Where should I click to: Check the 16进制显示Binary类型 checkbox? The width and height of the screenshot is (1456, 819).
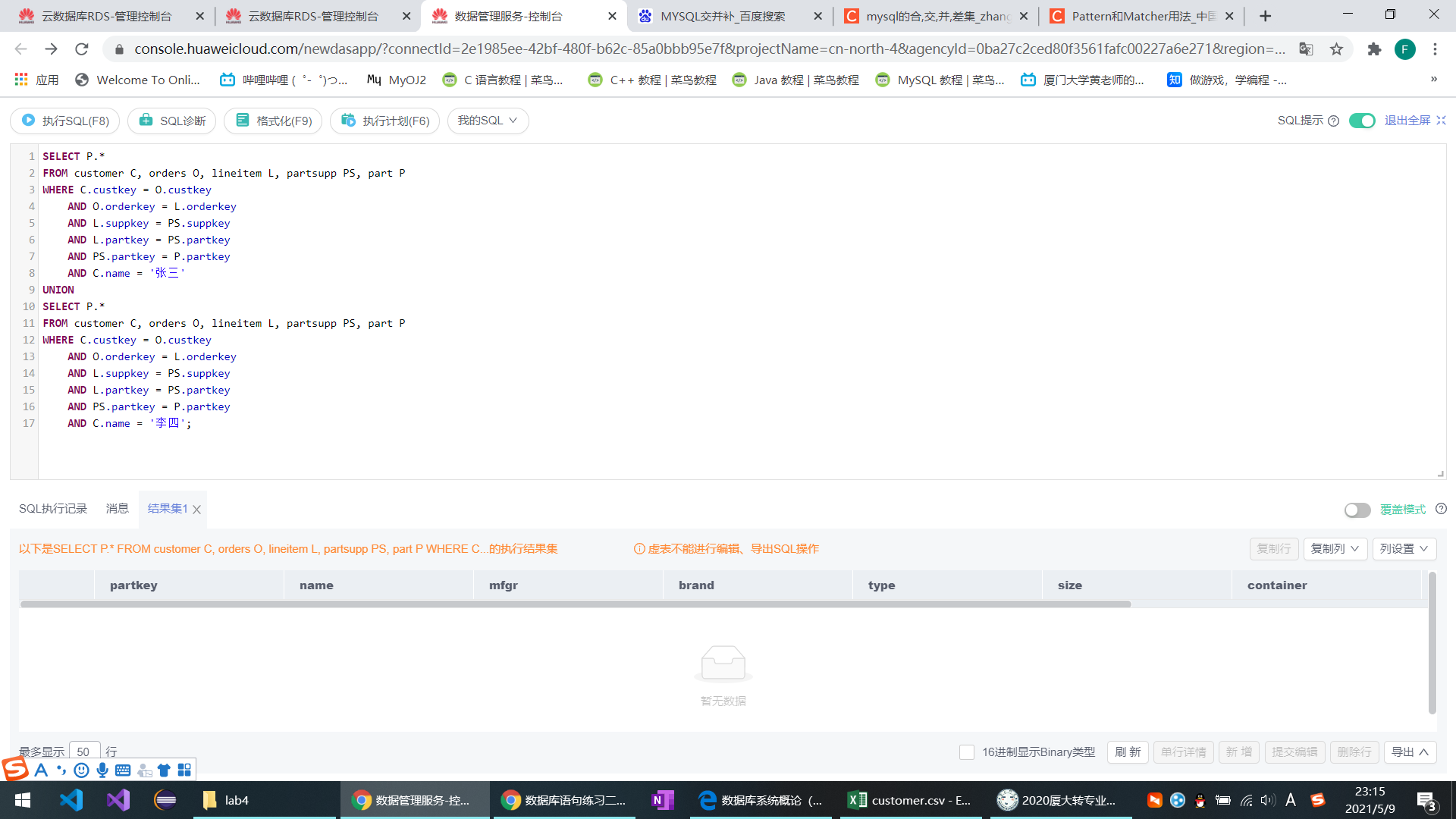pos(966,752)
